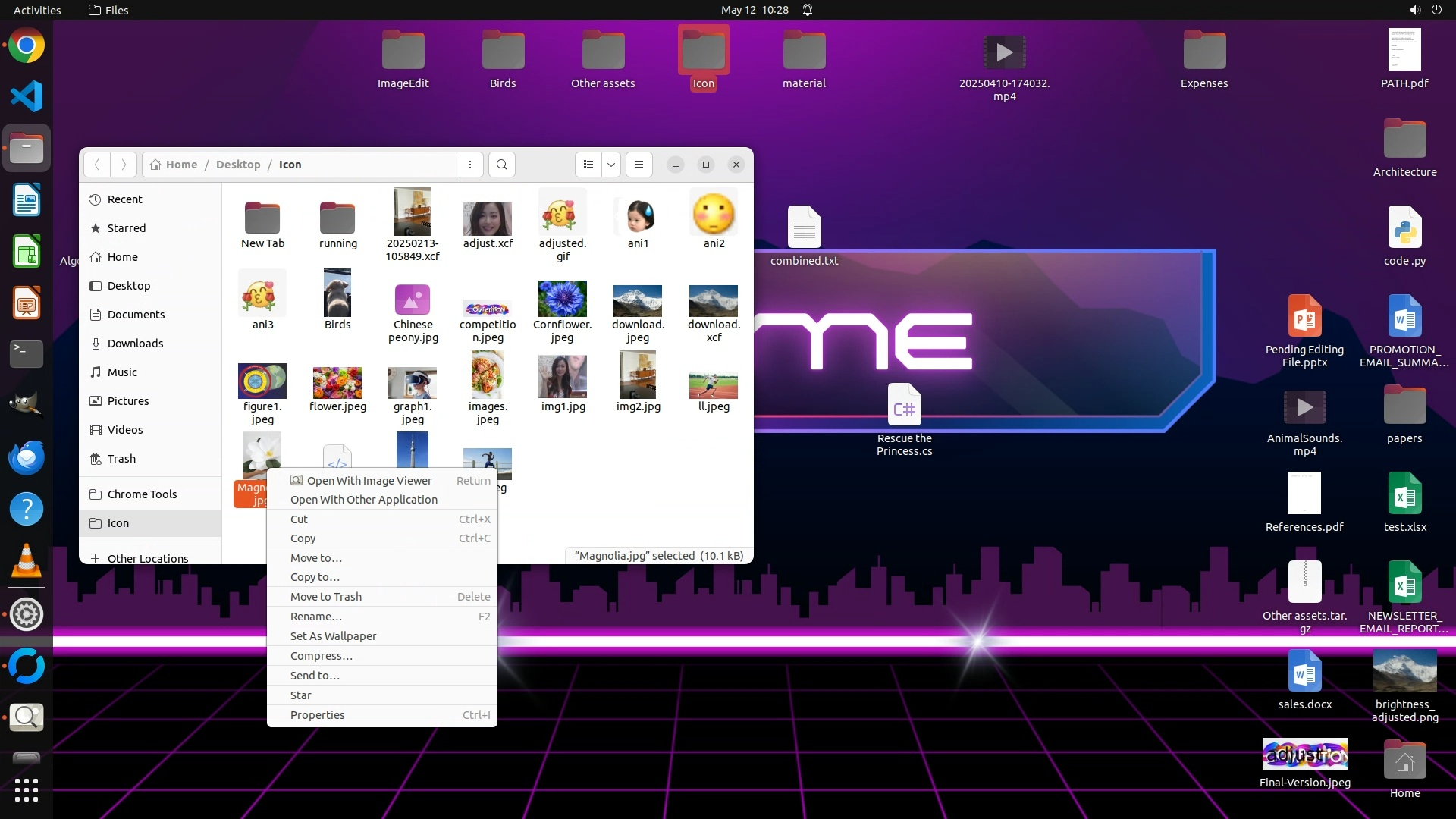The height and width of the screenshot is (819, 1456).
Task: Toggle list view in Files toolbar
Action: [588, 165]
